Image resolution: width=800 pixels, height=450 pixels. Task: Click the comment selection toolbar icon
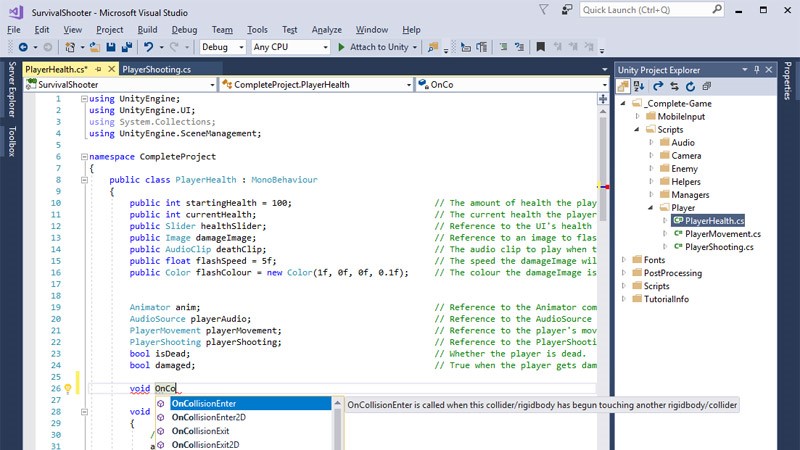pyautogui.click(x=503, y=47)
